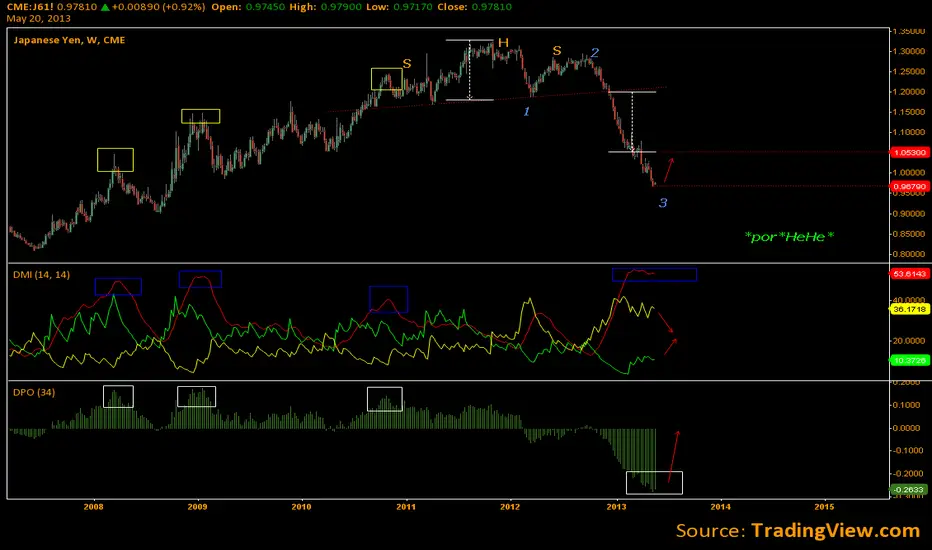
Task: Select the green 10.3726 DMI value tag
Action: (x=908, y=359)
